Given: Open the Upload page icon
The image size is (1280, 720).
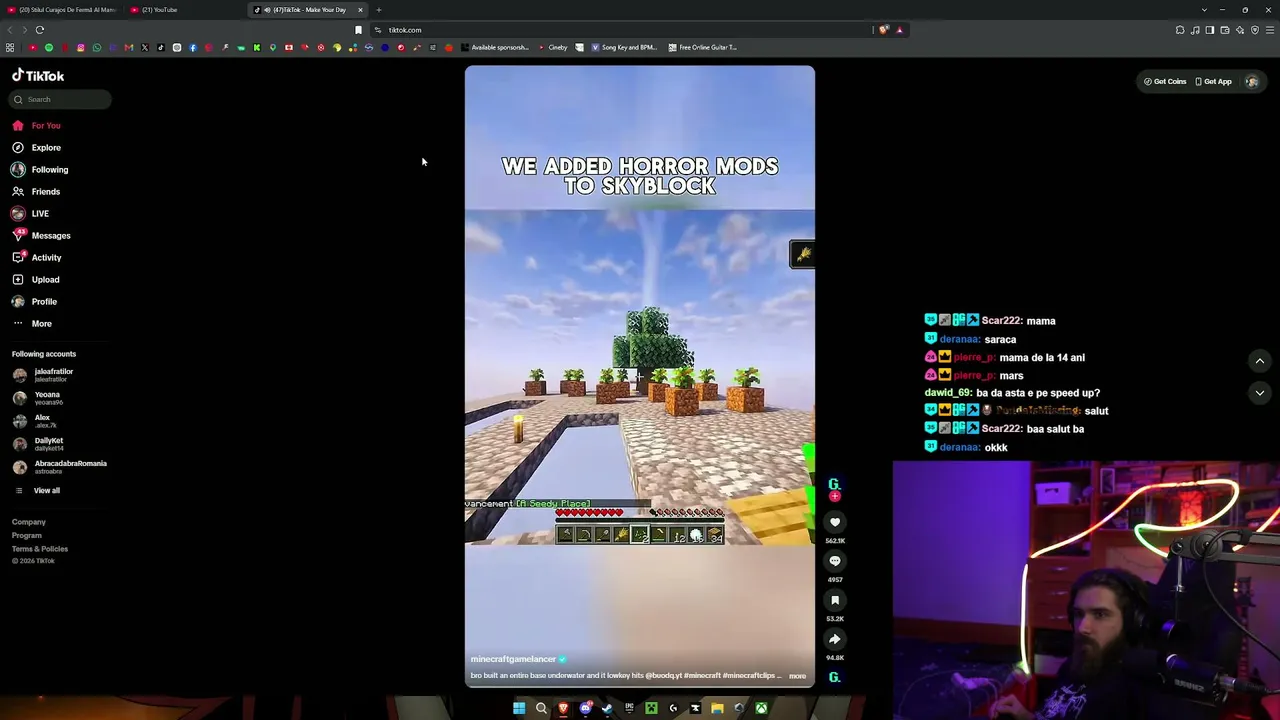Looking at the screenshot, I should pyautogui.click(x=18, y=280).
